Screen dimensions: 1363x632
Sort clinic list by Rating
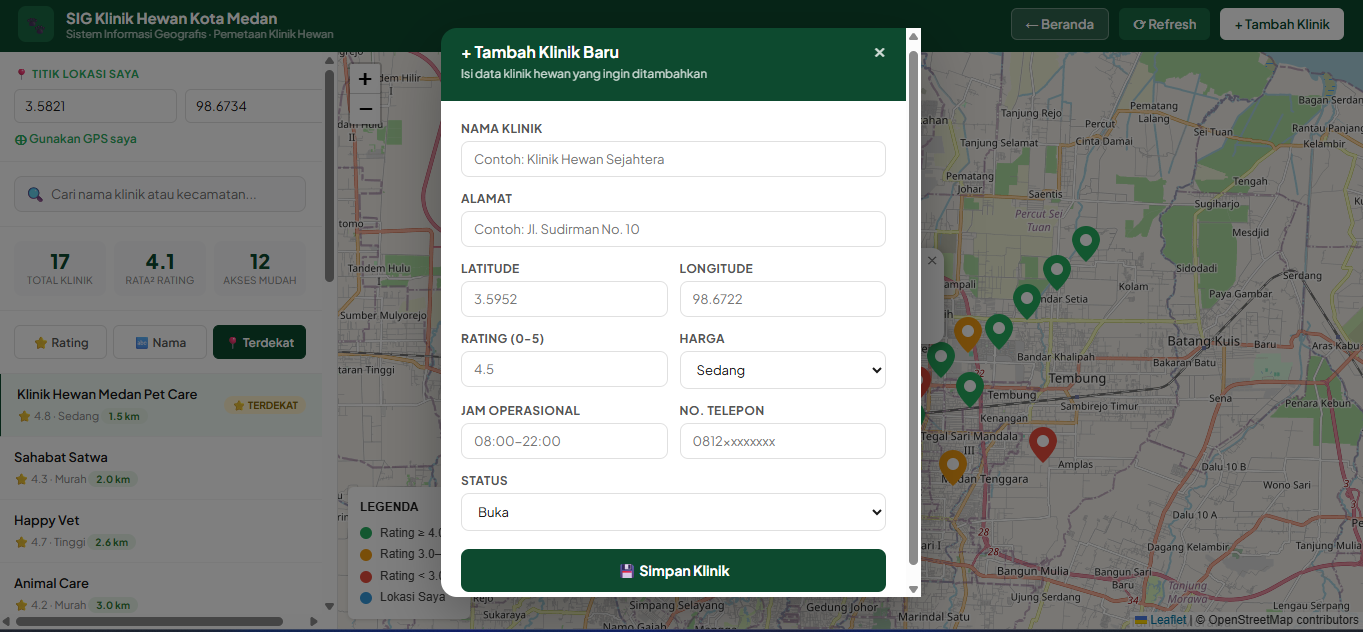(61, 342)
